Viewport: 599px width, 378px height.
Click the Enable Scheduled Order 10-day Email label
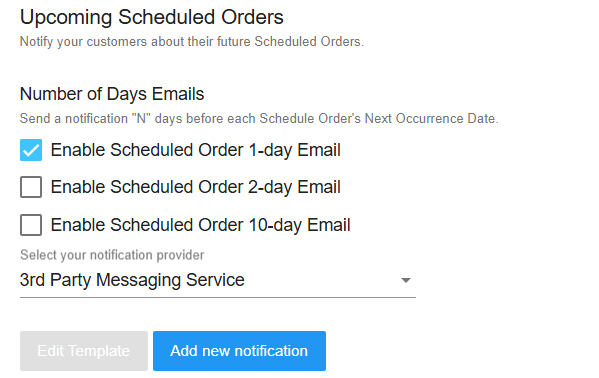(x=201, y=225)
